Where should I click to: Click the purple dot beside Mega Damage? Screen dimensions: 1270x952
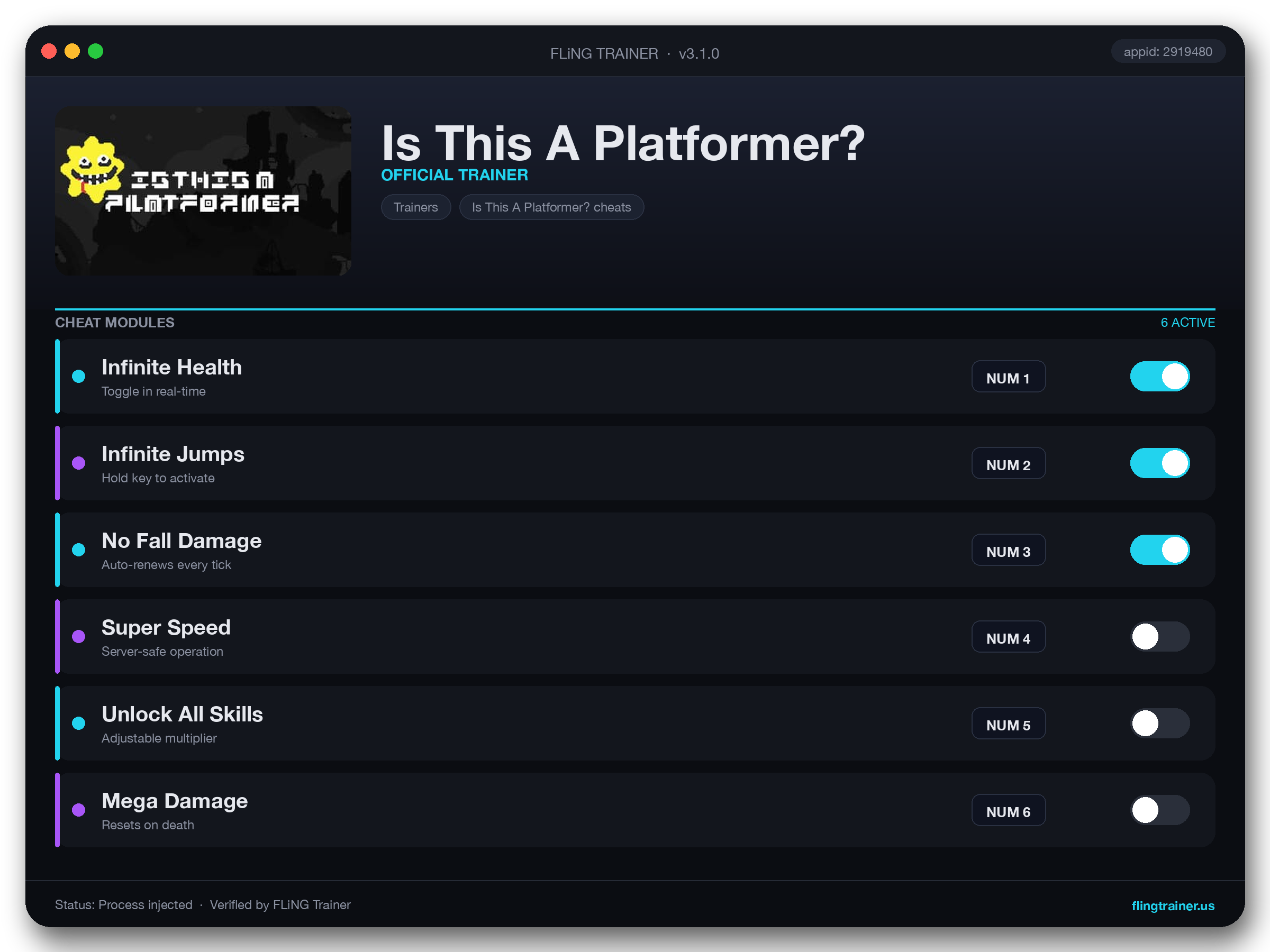coord(79,810)
